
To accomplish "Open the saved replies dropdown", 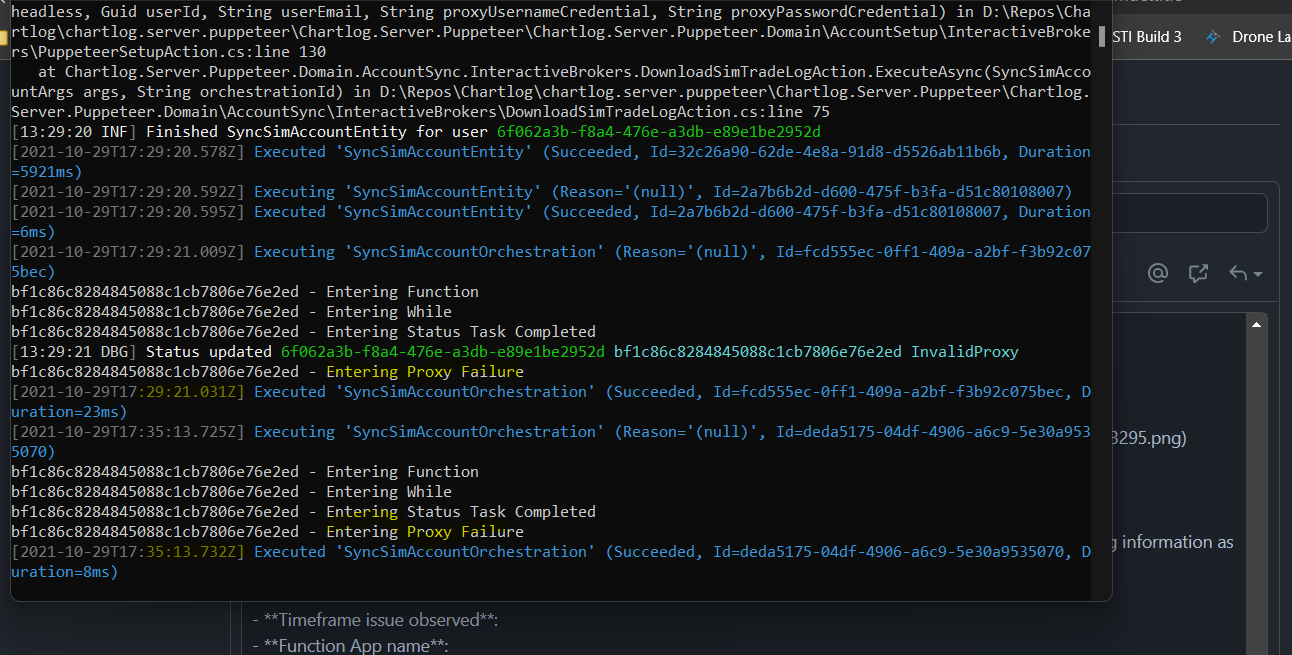I will pyautogui.click(x=1246, y=273).
